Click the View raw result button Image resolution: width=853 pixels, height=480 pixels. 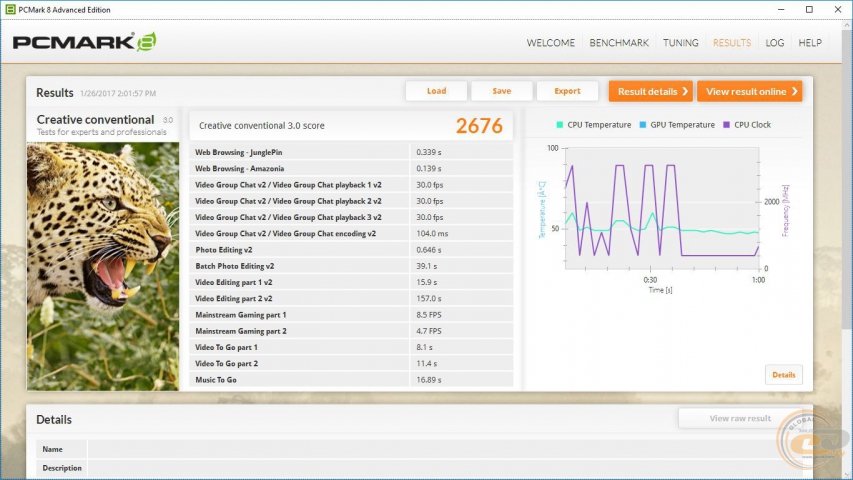pos(740,419)
